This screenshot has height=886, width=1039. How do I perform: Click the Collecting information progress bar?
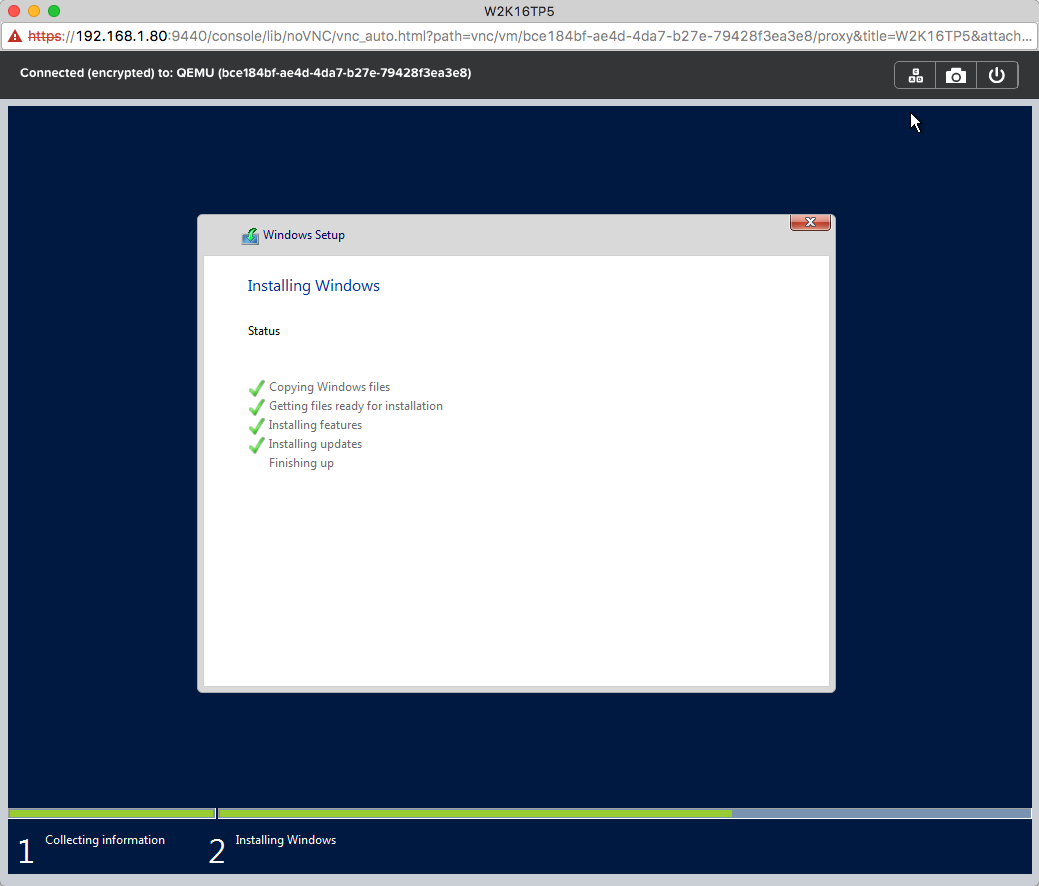pos(112,813)
